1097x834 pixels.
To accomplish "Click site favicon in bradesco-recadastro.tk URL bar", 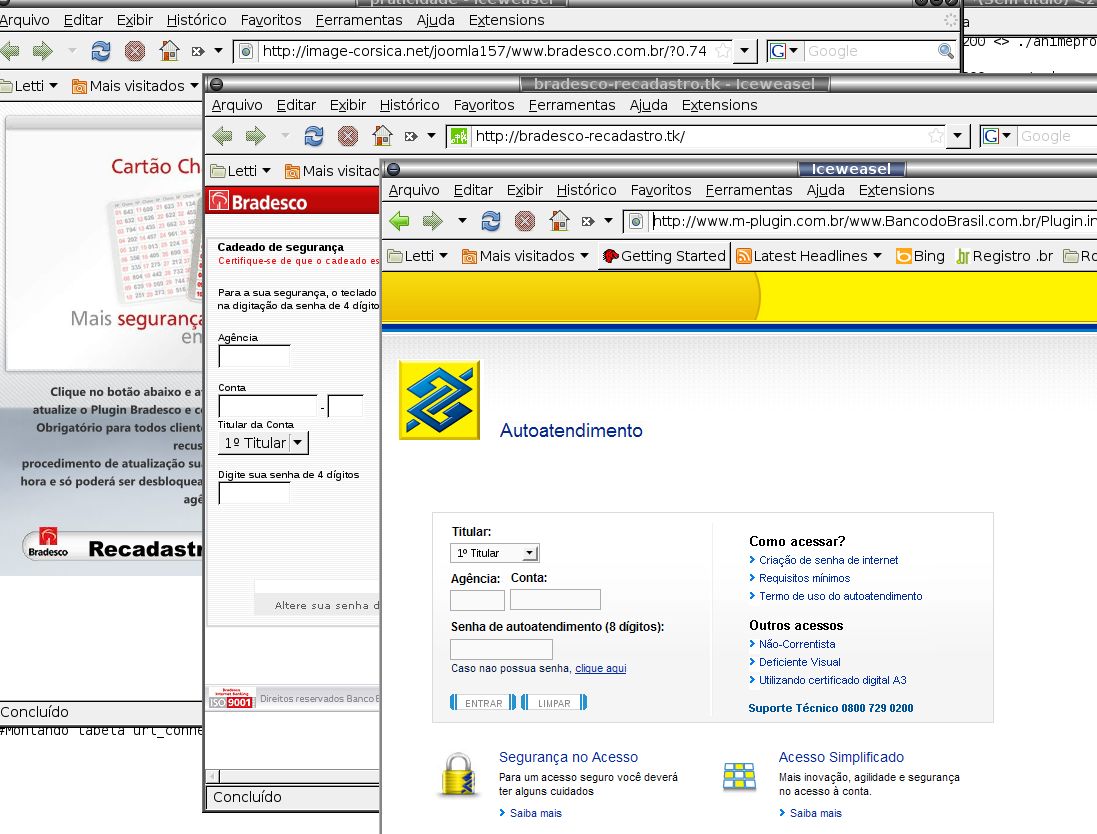I will (x=459, y=136).
